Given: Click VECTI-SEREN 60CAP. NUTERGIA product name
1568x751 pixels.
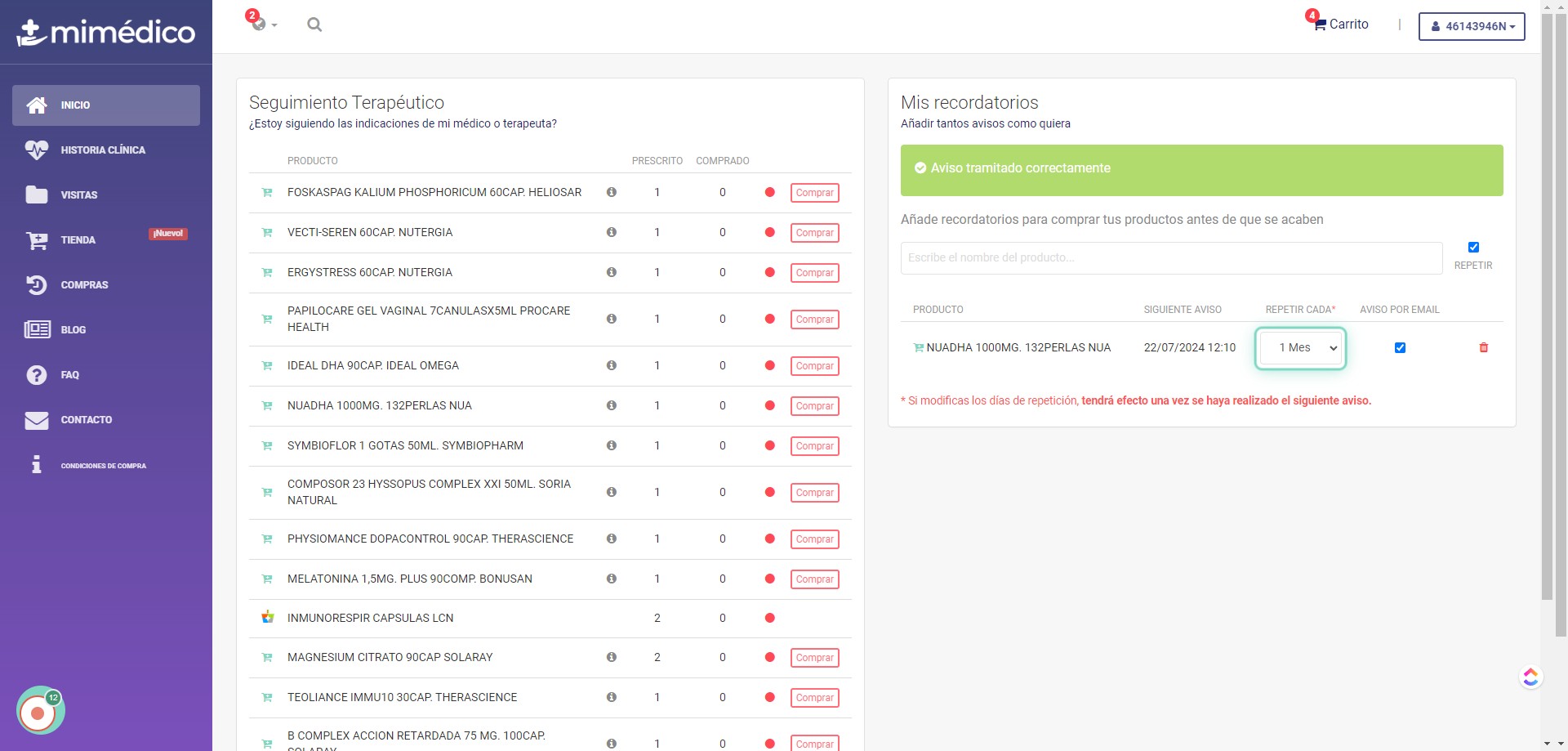Looking at the screenshot, I should pos(370,232).
